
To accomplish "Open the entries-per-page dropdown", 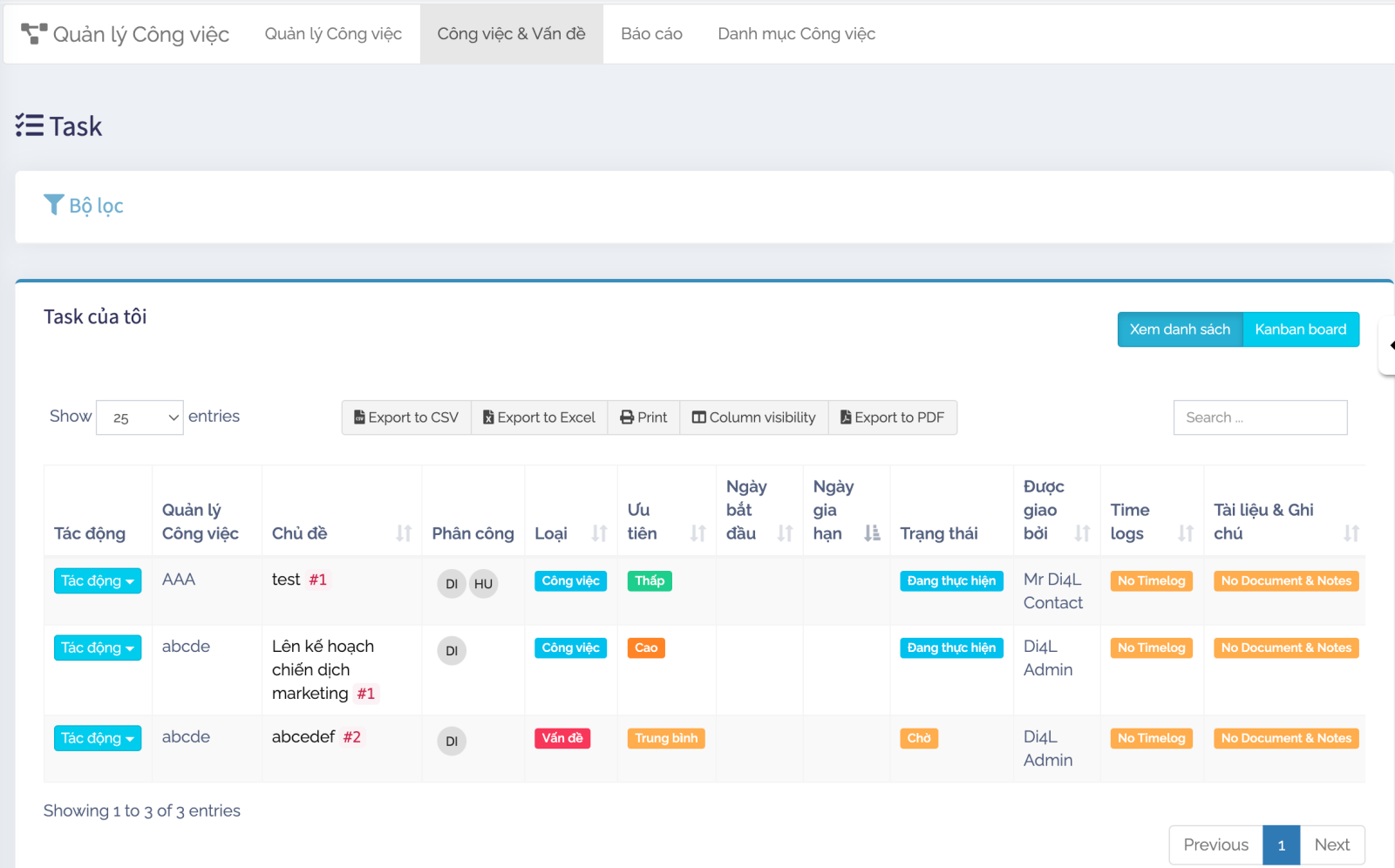I will point(139,417).
